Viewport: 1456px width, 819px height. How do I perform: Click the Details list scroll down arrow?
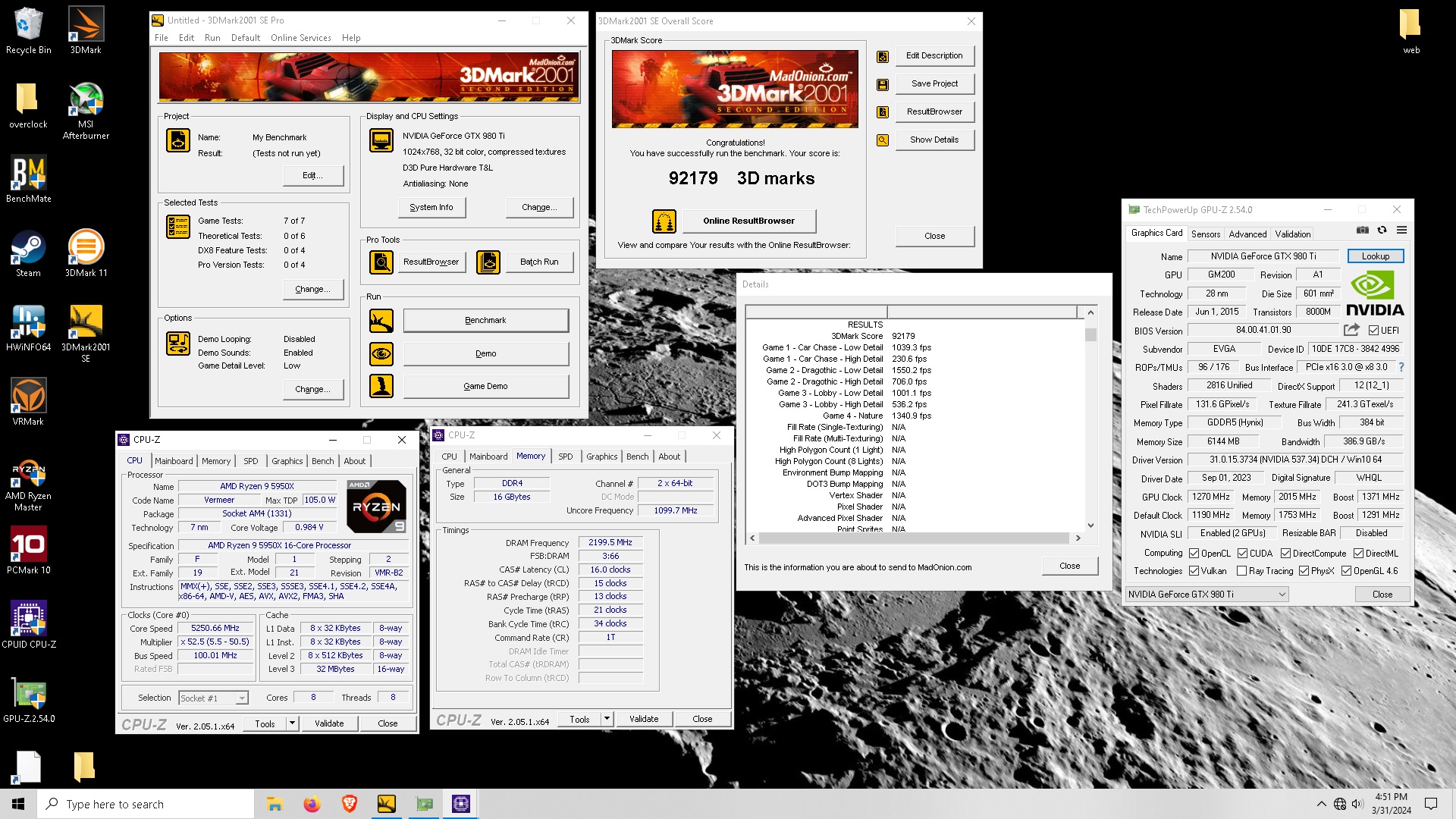(1090, 525)
